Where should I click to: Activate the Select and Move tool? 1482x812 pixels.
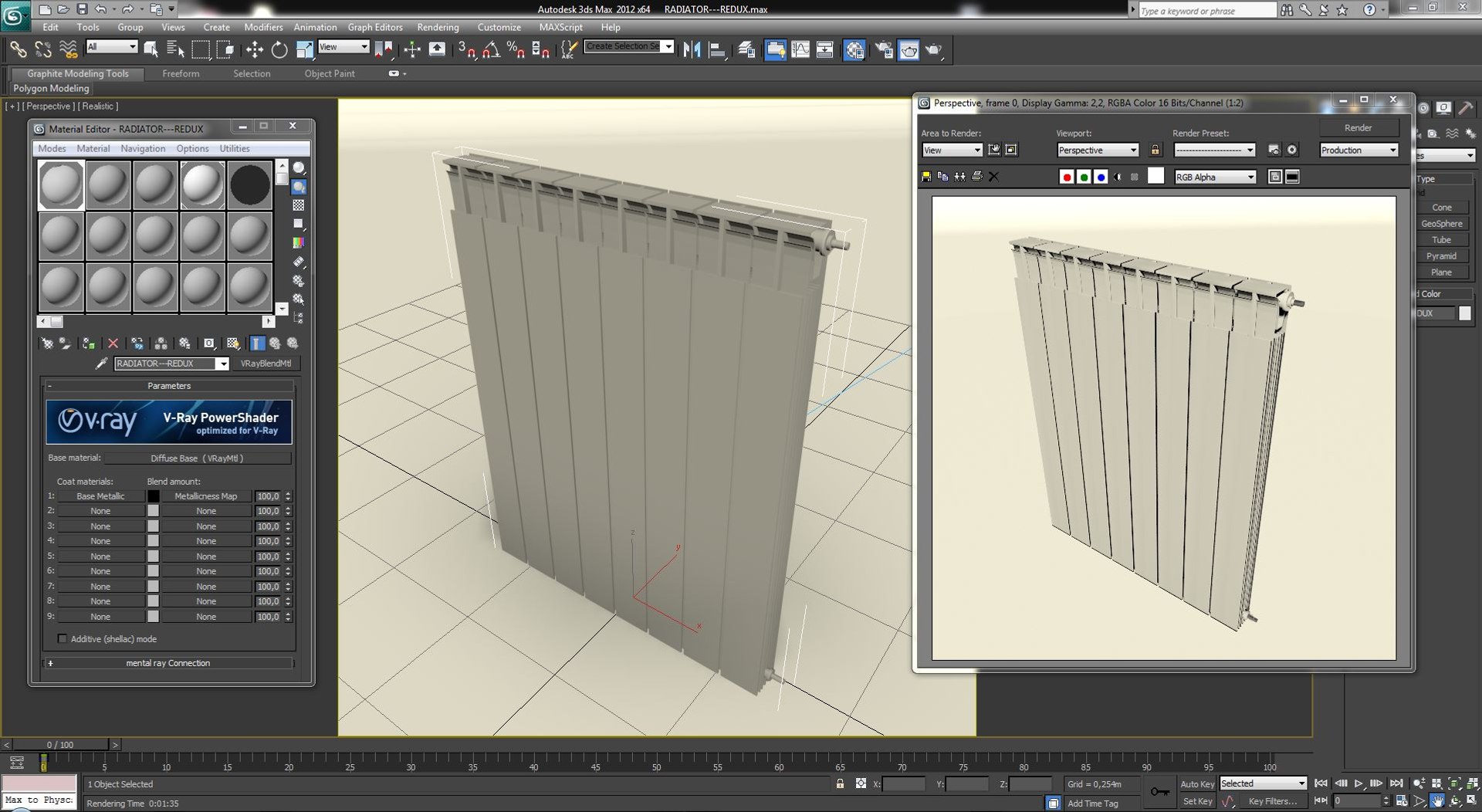point(254,50)
